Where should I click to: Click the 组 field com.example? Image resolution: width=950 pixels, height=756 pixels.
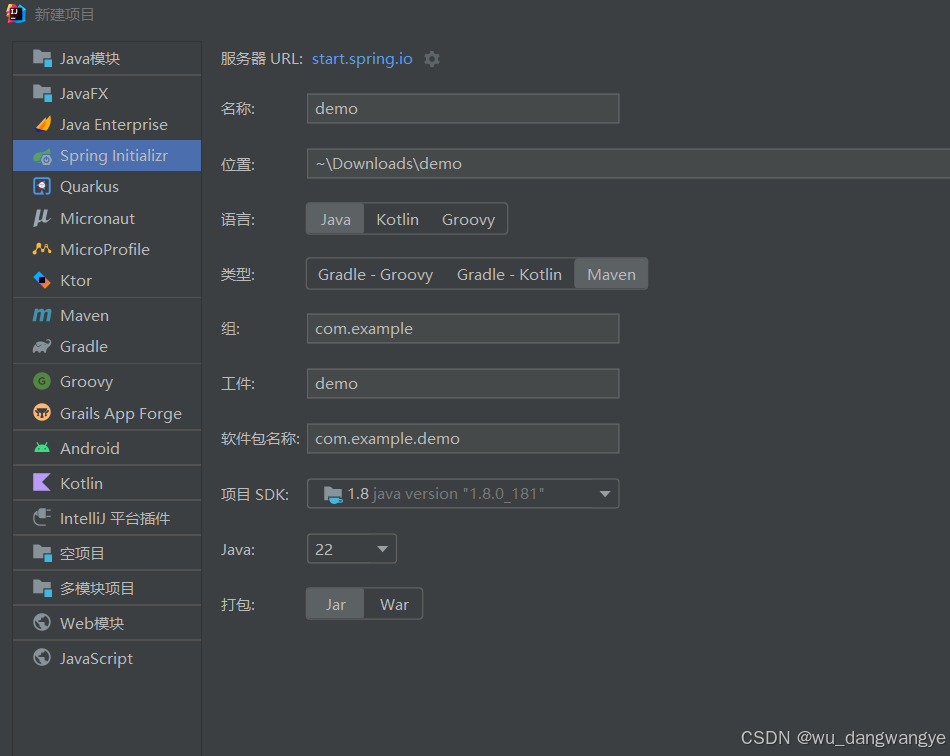463,328
